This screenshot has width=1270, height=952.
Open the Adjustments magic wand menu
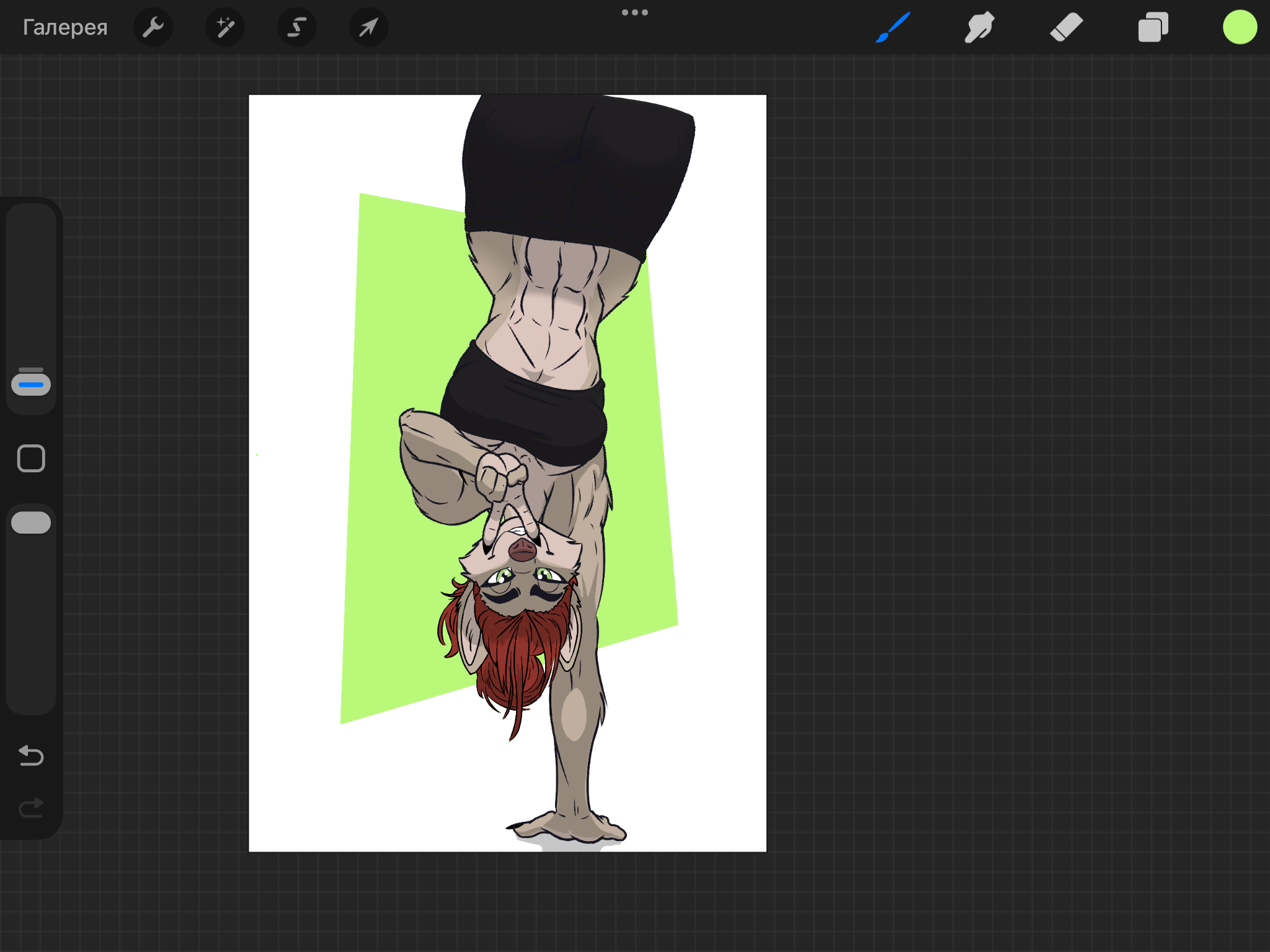tap(225, 27)
